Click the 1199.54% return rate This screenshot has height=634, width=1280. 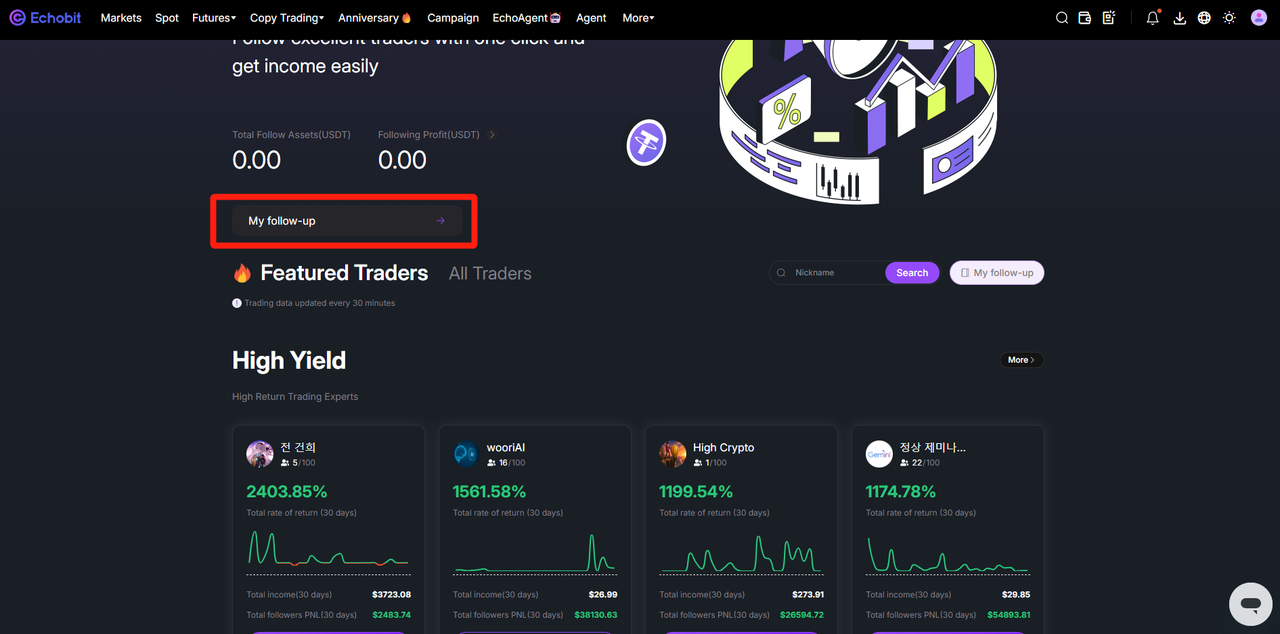(x=696, y=492)
